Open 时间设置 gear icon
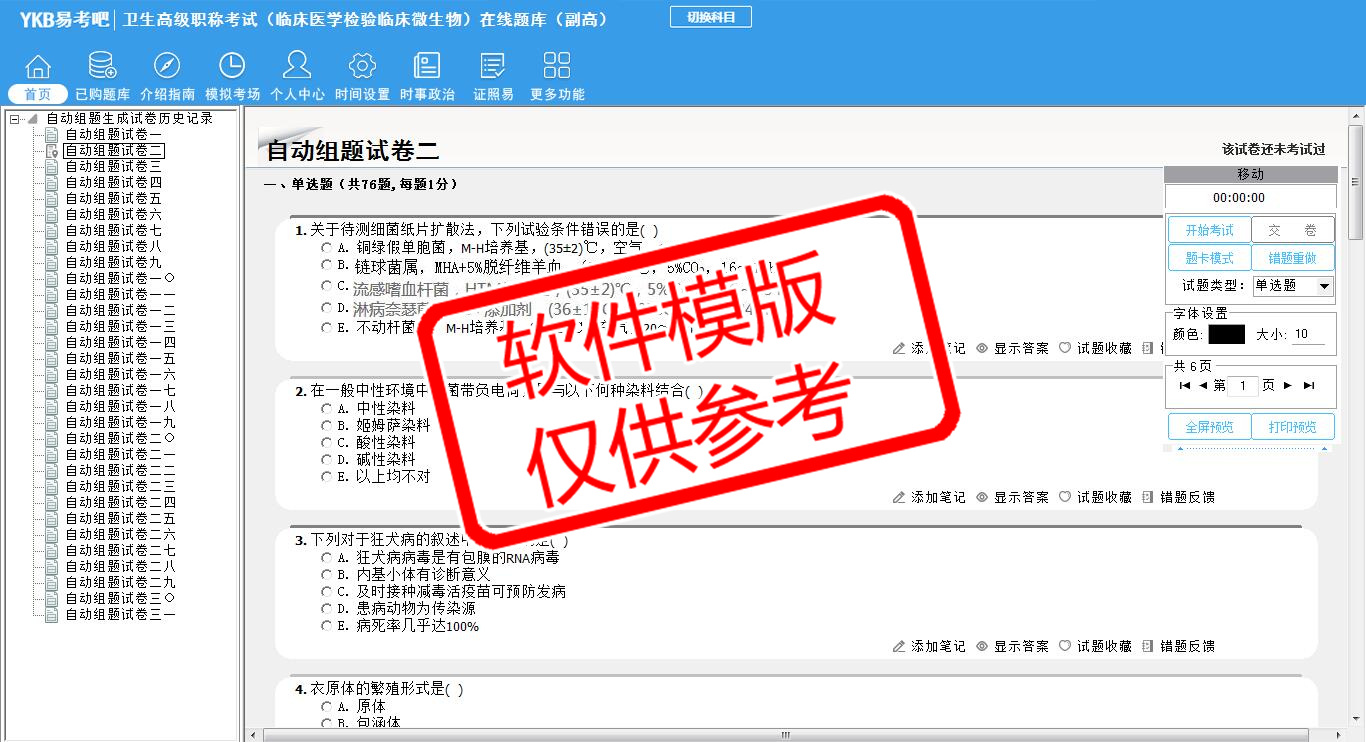Viewport: 1366px width, 742px height. click(x=362, y=67)
